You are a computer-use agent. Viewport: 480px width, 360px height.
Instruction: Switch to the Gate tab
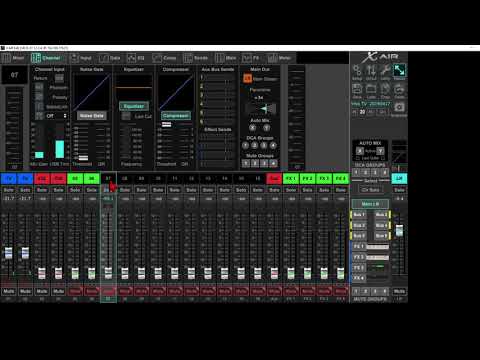coord(110,58)
